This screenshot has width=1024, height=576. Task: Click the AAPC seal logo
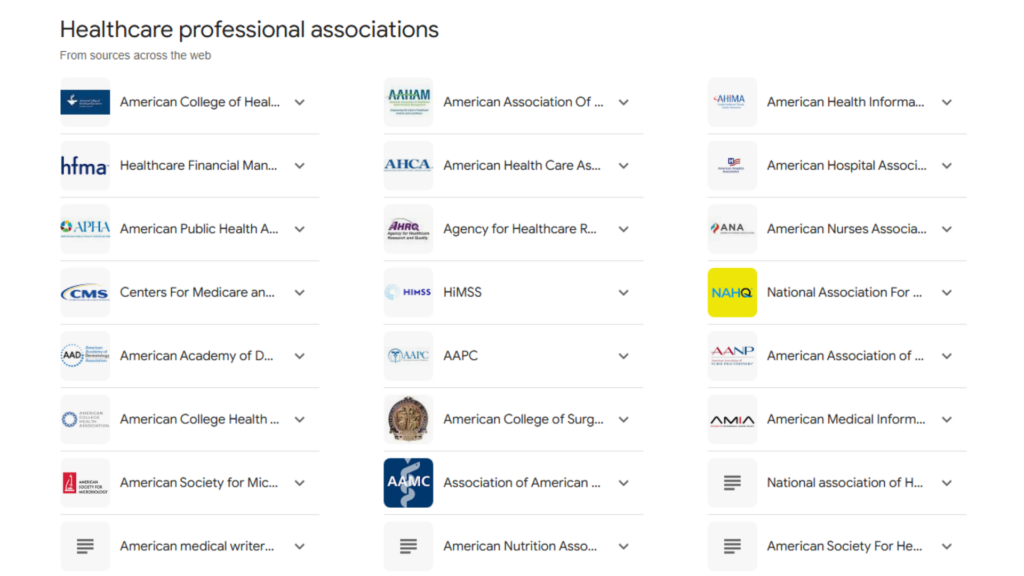(408, 355)
